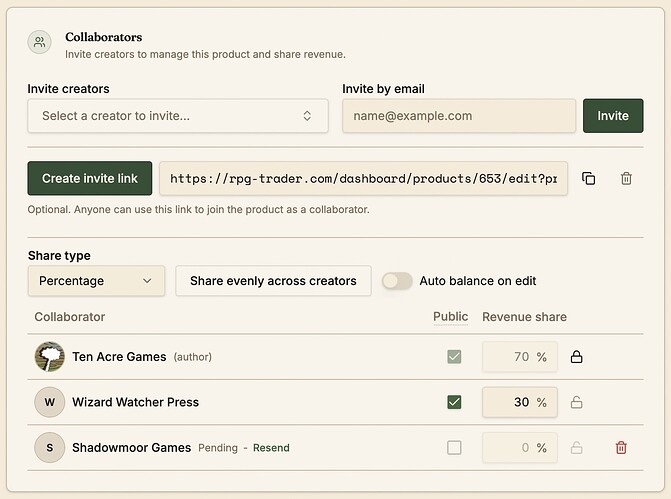Copy the invite link with the copy icon
This screenshot has width=671, height=499.
[x=588, y=178]
